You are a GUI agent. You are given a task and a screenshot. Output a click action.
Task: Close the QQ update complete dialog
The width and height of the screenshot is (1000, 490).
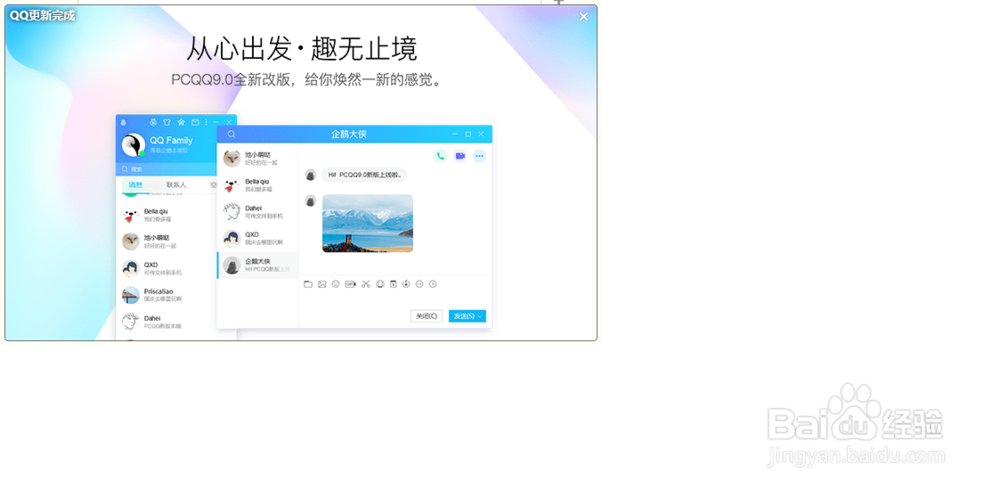[584, 17]
